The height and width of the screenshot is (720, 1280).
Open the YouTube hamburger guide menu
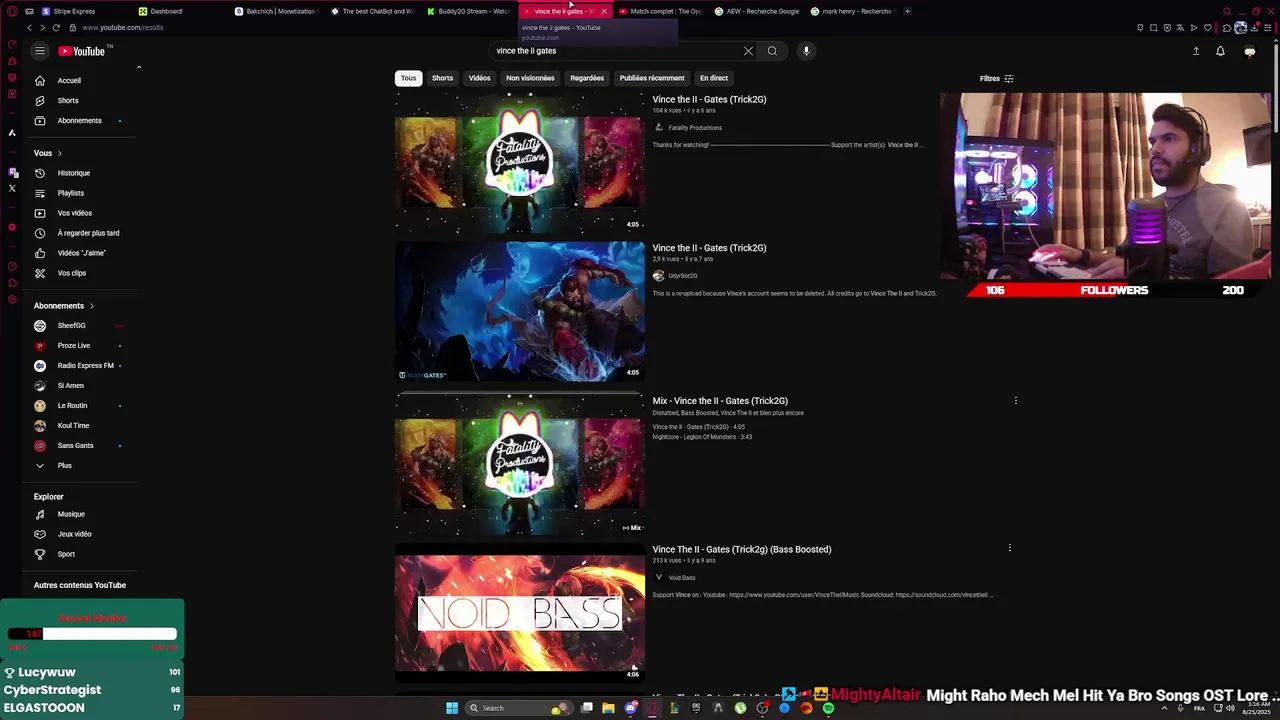tap(40, 51)
